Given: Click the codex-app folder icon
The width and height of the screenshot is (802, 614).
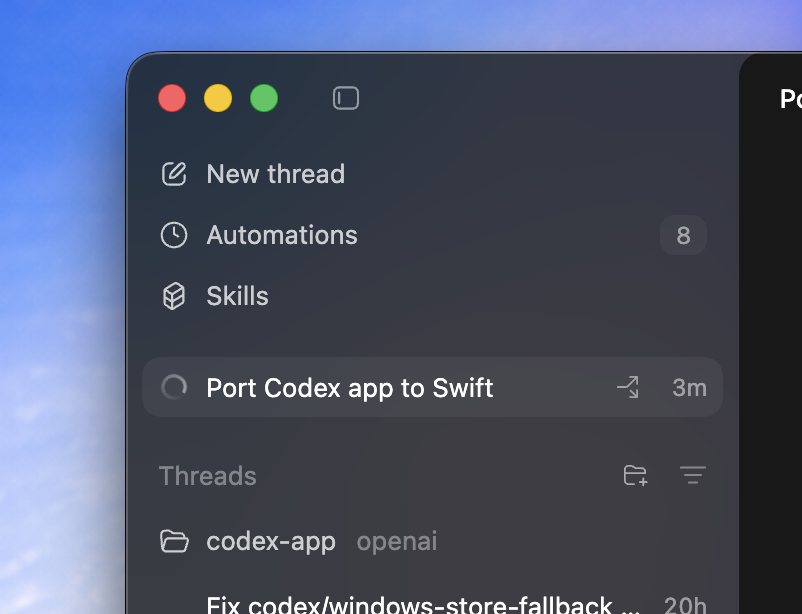Looking at the screenshot, I should click(x=174, y=541).
